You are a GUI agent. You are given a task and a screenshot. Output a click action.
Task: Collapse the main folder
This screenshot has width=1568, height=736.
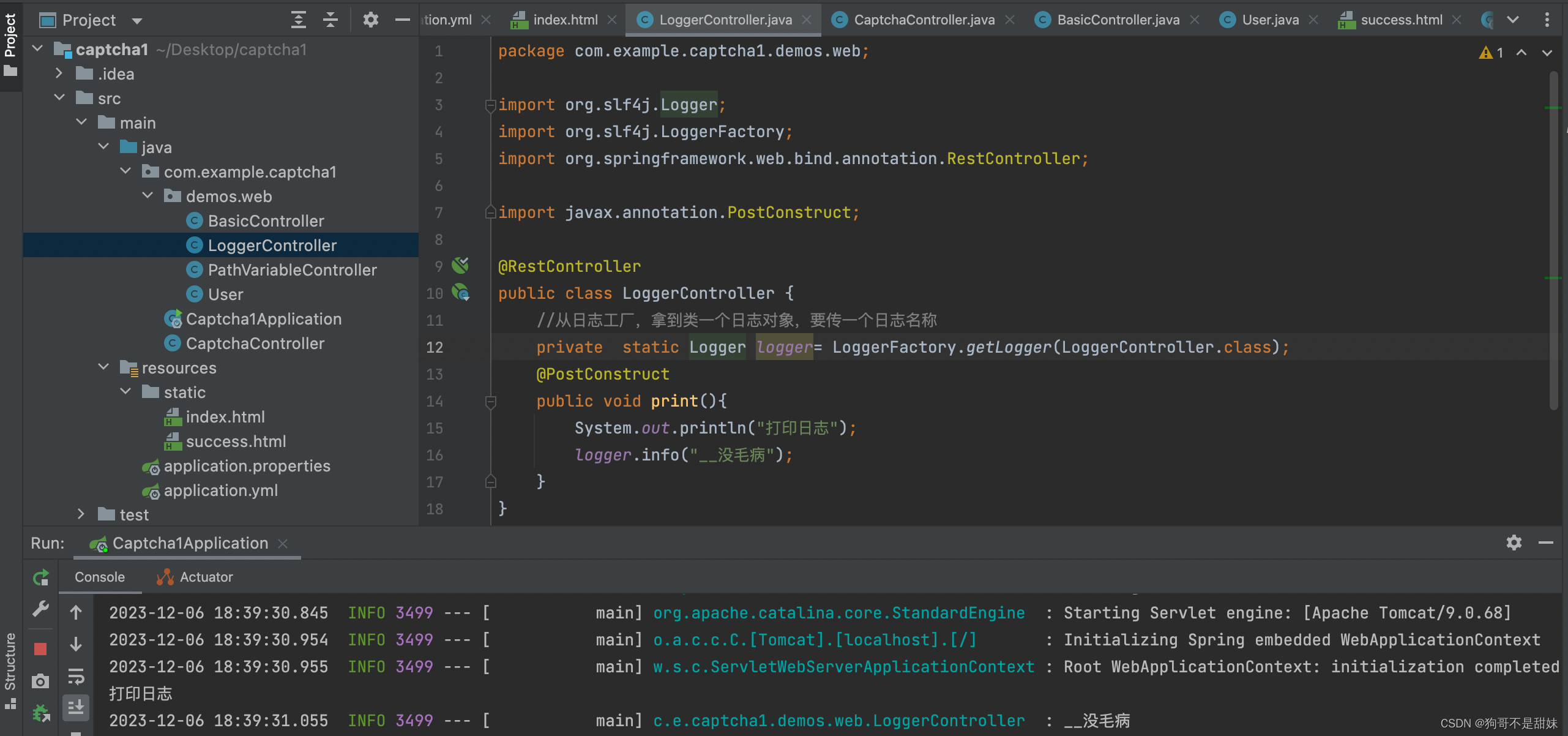tap(81, 122)
